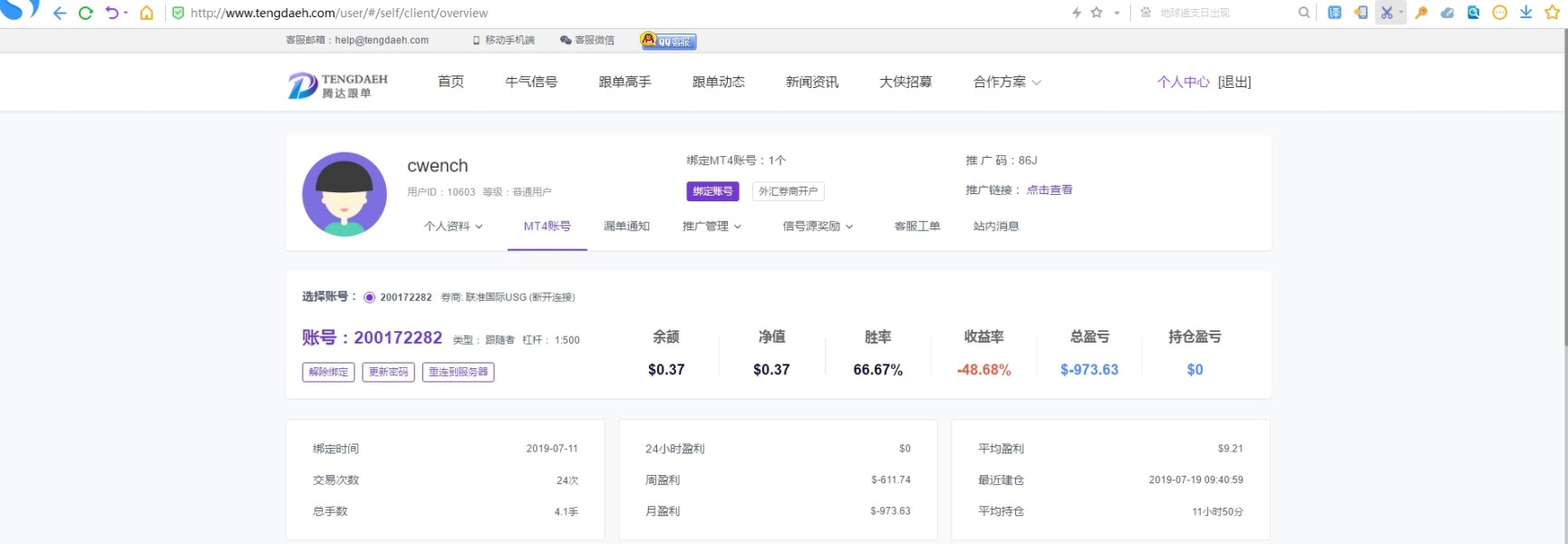Click the QQ客服 support badge
This screenshot has height=544, width=1568.
pyautogui.click(x=669, y=41)
